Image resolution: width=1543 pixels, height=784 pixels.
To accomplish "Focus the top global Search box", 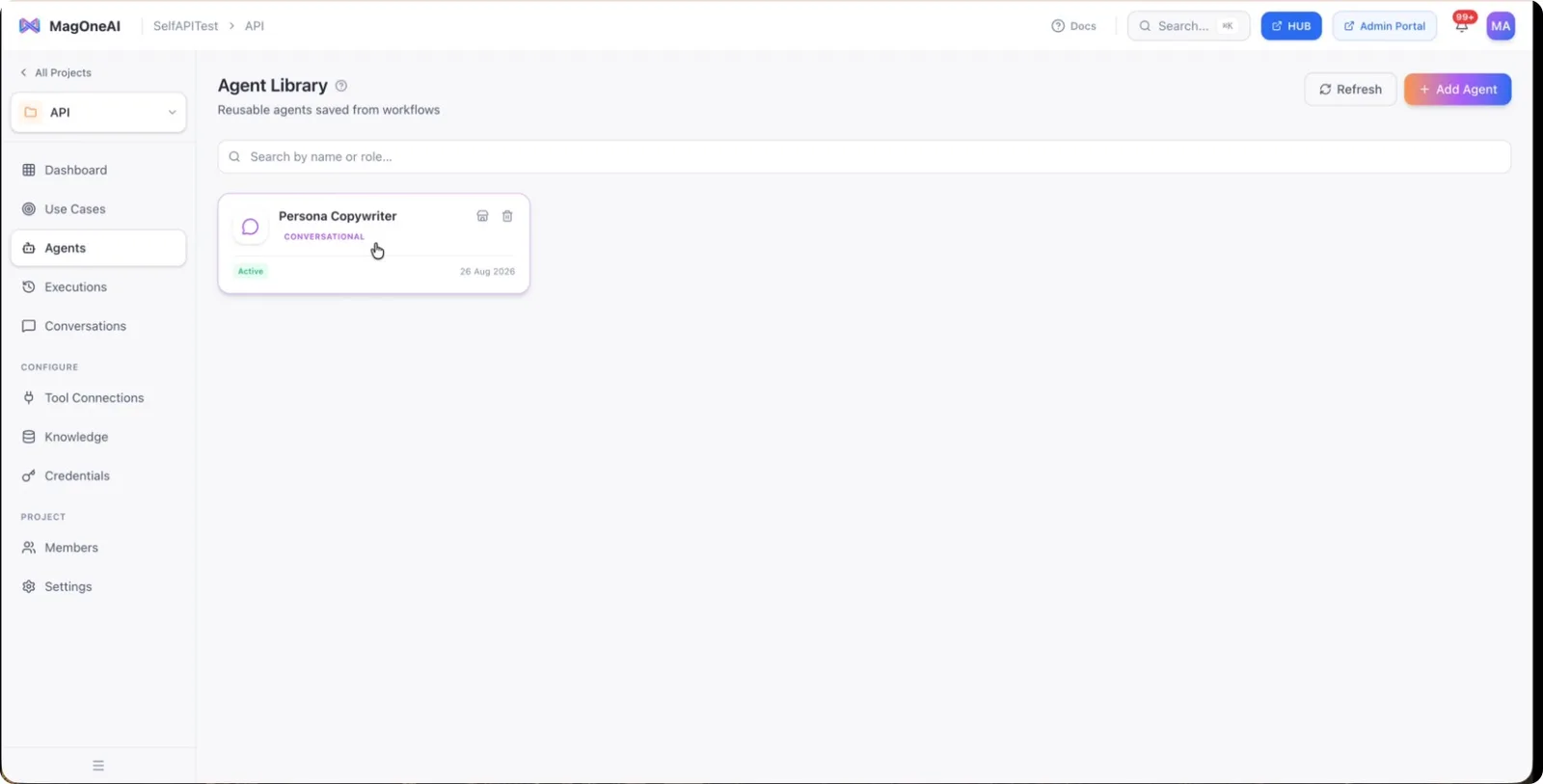I will [1188, 26].
